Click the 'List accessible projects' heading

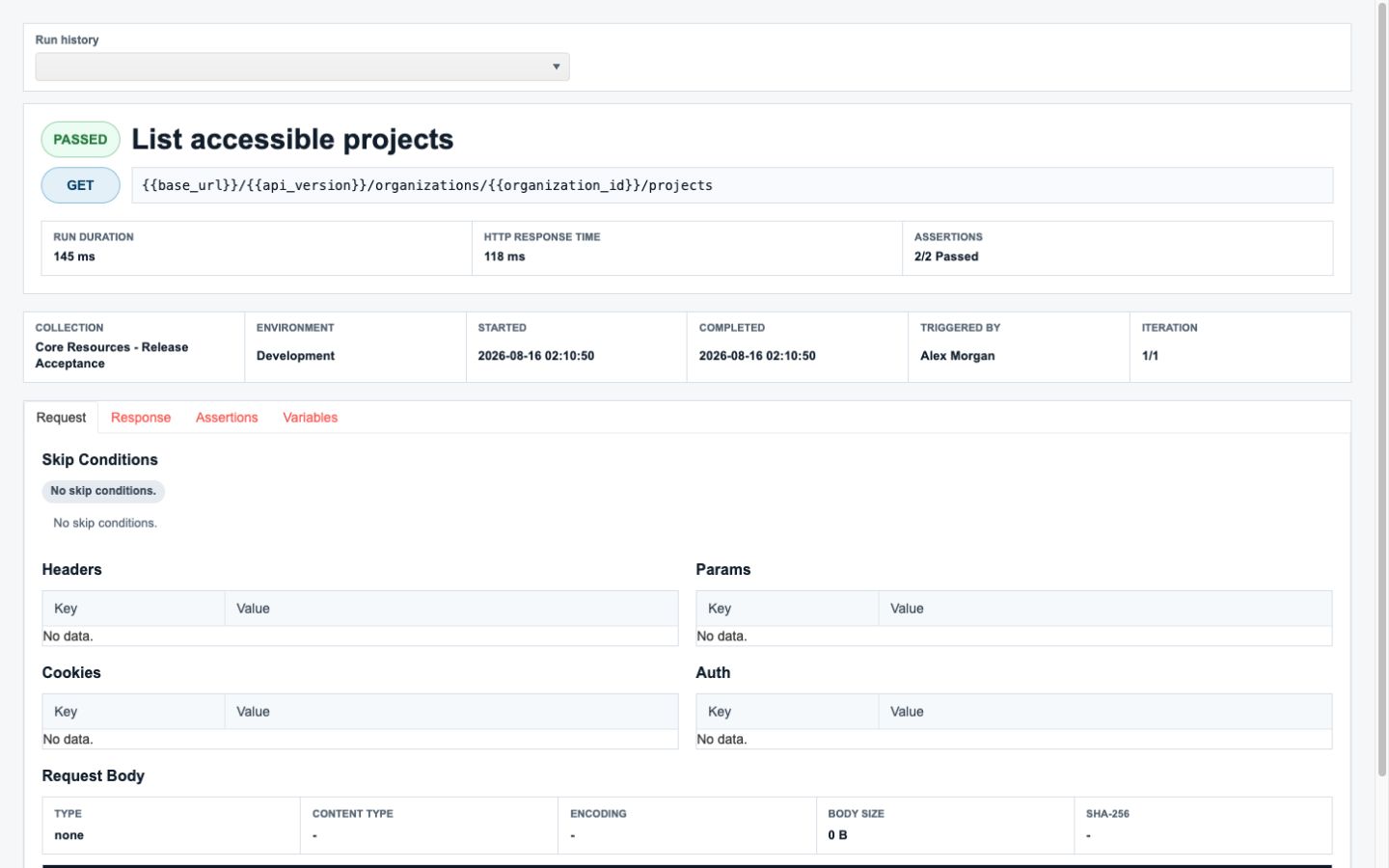click(x=292, y=140)
